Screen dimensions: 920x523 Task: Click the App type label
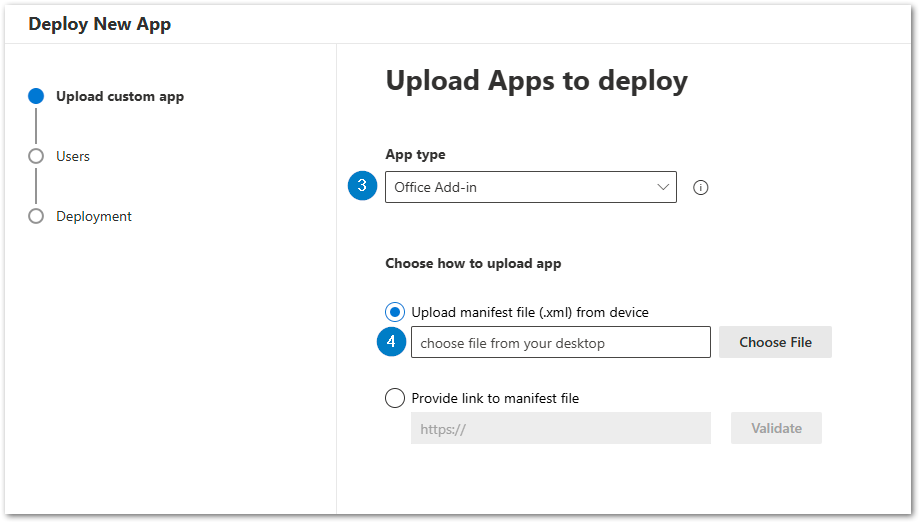(x=415, y=155)
